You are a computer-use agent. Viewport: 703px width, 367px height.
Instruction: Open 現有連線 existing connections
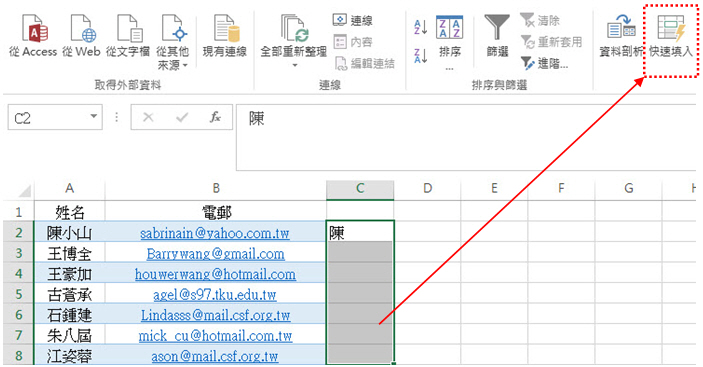tap(225, 37)
